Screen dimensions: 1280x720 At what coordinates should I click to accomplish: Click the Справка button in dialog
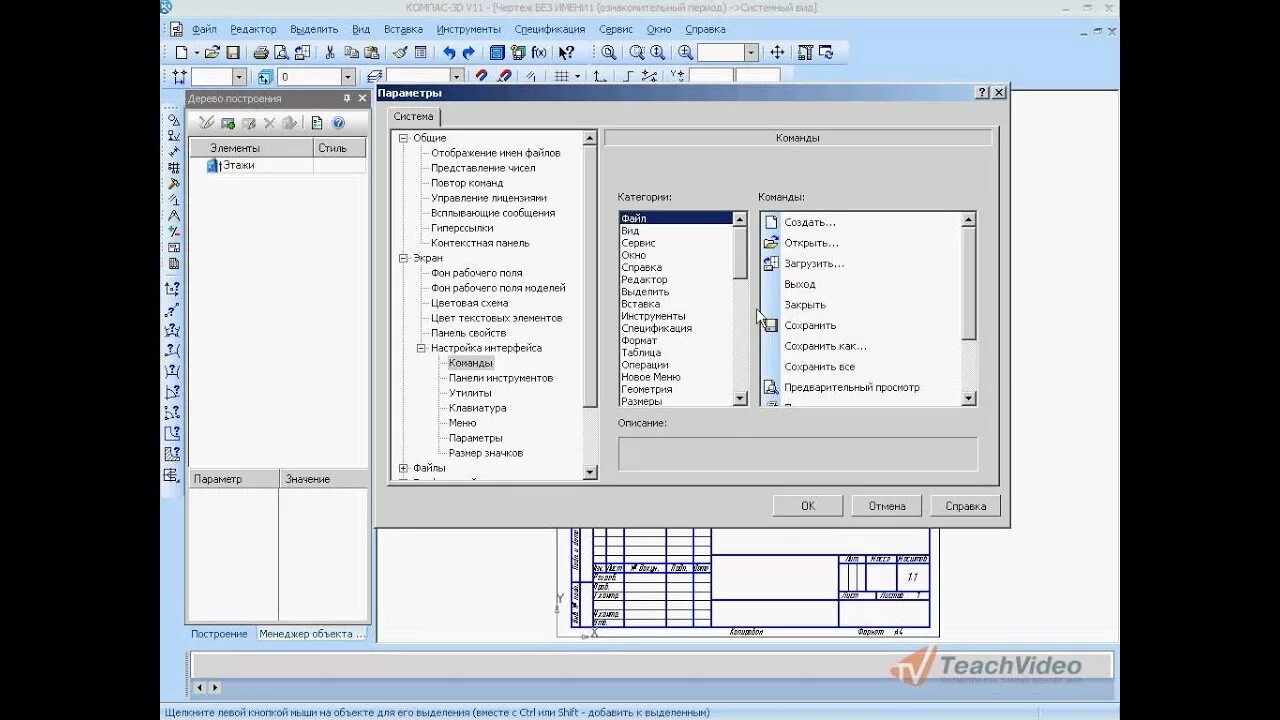coord(965,506)
